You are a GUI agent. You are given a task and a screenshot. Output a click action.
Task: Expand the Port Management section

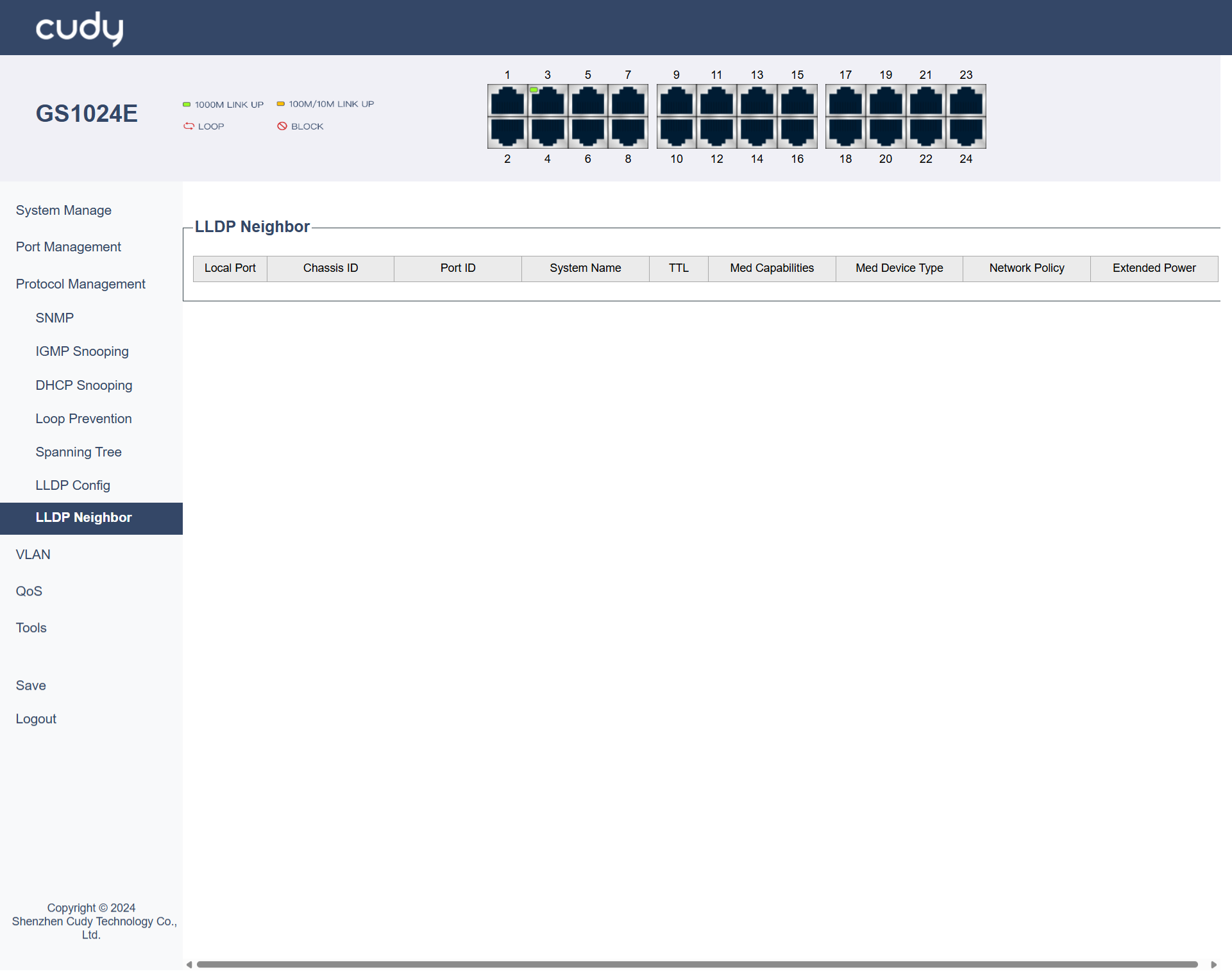tap(68, 247)
